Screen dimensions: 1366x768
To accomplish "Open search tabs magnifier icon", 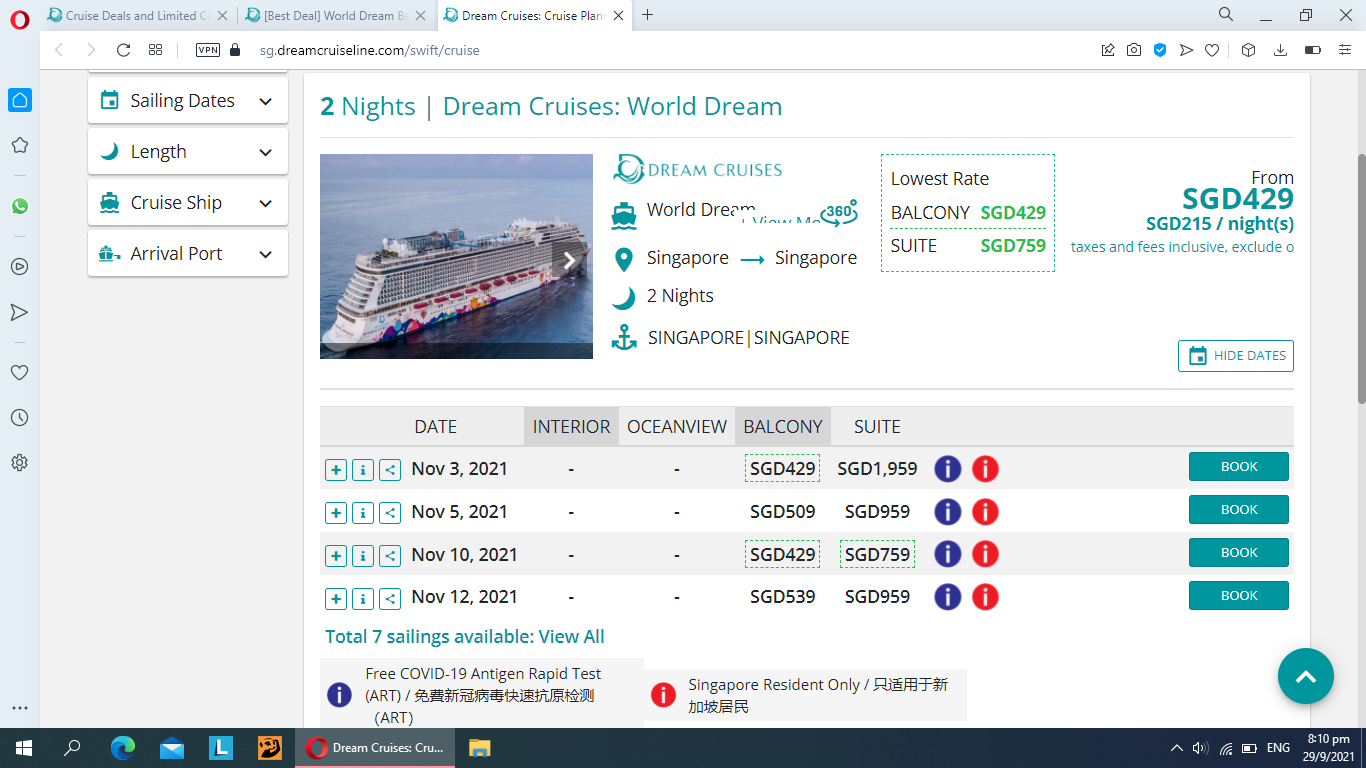I will point(1226,15).
